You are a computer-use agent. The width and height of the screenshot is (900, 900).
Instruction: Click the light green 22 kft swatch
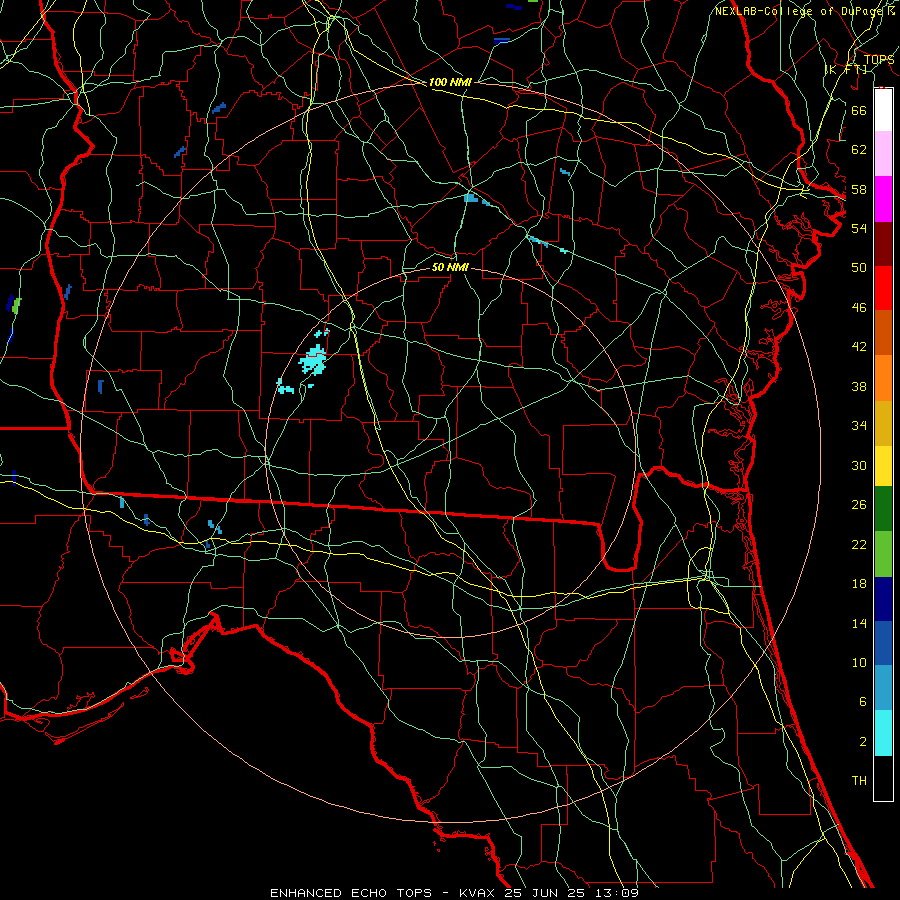pos(883,554)
